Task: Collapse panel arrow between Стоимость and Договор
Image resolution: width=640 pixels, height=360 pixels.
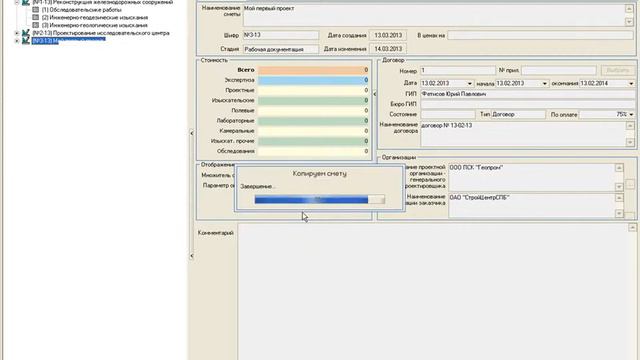Action: (375, 94)
